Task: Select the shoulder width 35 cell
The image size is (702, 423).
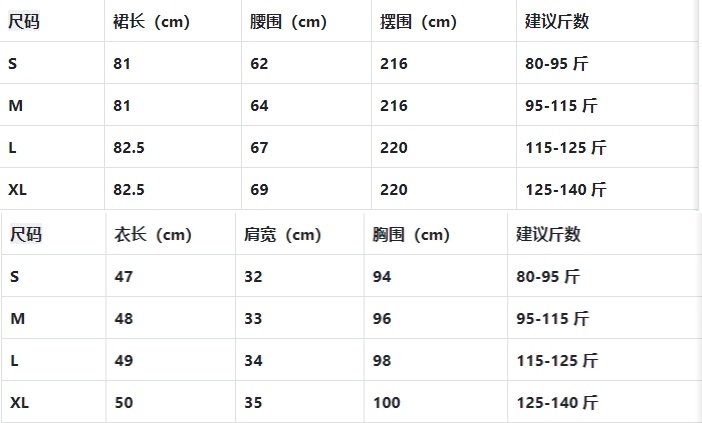Action: pos(253,403)
